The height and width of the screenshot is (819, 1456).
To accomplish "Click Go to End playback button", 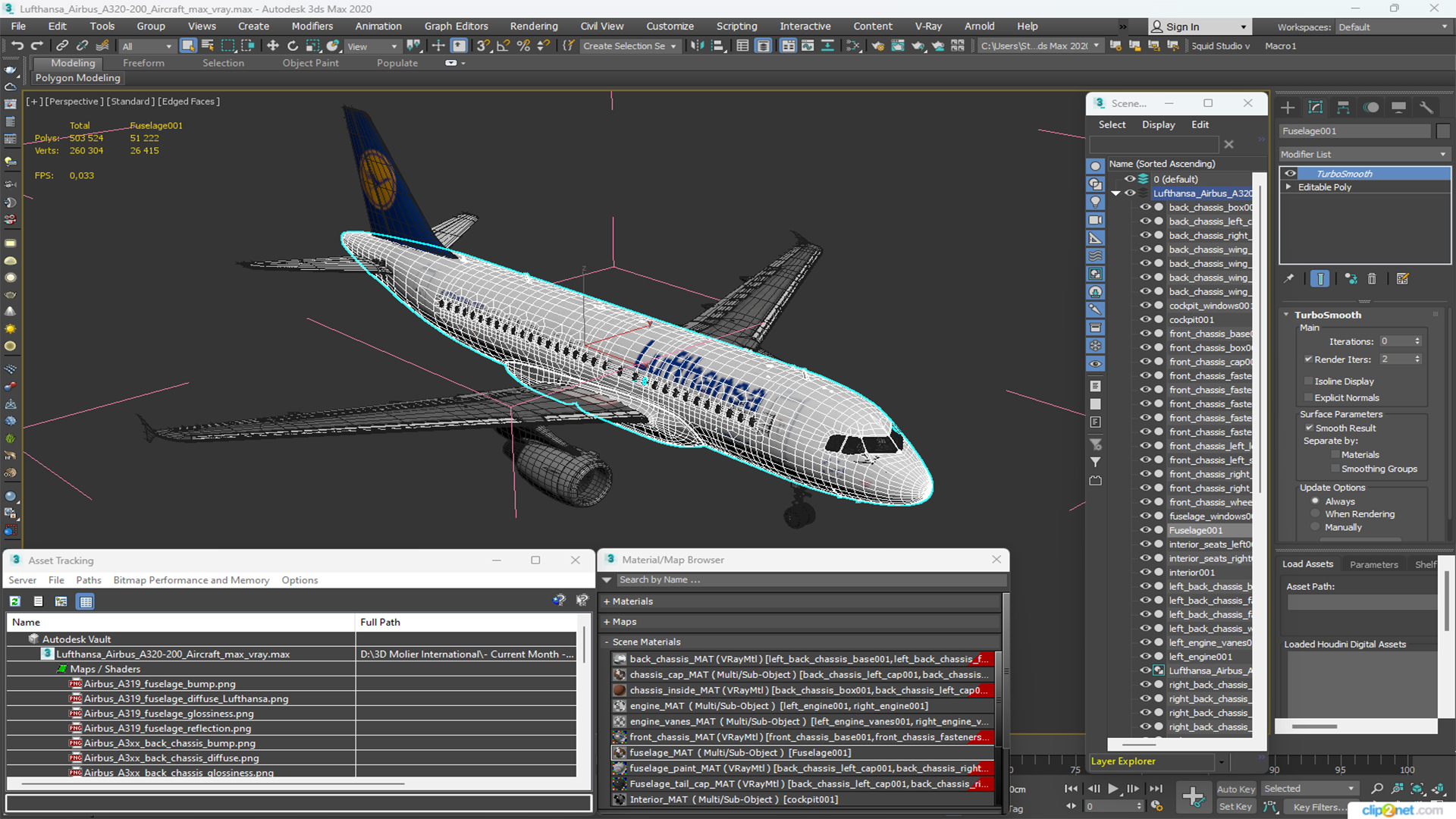I will click(x=1156, y=789).
